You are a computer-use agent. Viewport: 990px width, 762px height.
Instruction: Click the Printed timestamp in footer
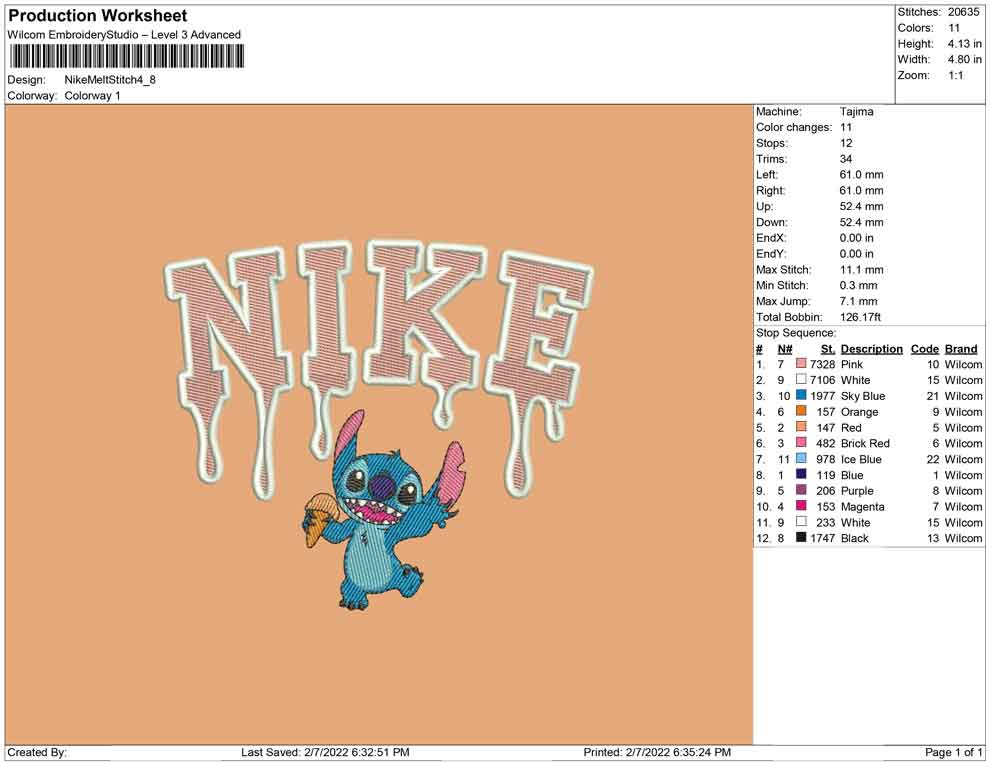pyautogui.click(x=657, y=752)
